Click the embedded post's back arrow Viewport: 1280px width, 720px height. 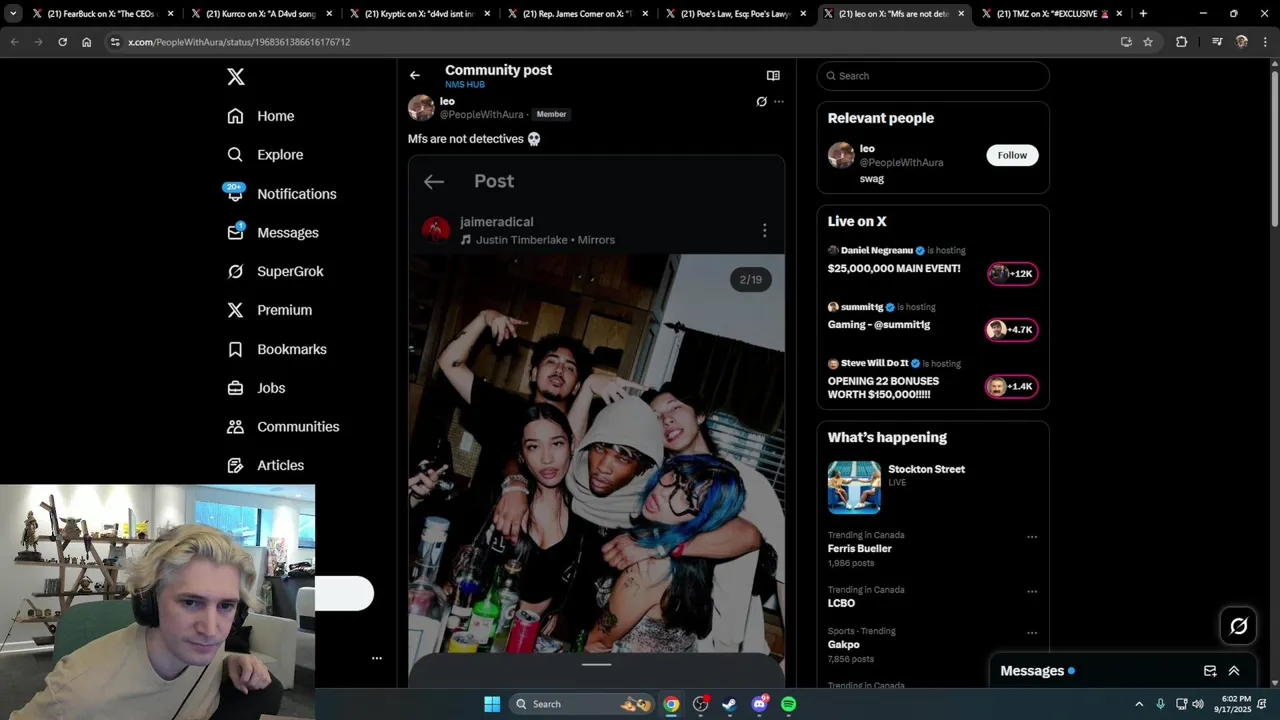pyautogui.click(x=433, y=181)
